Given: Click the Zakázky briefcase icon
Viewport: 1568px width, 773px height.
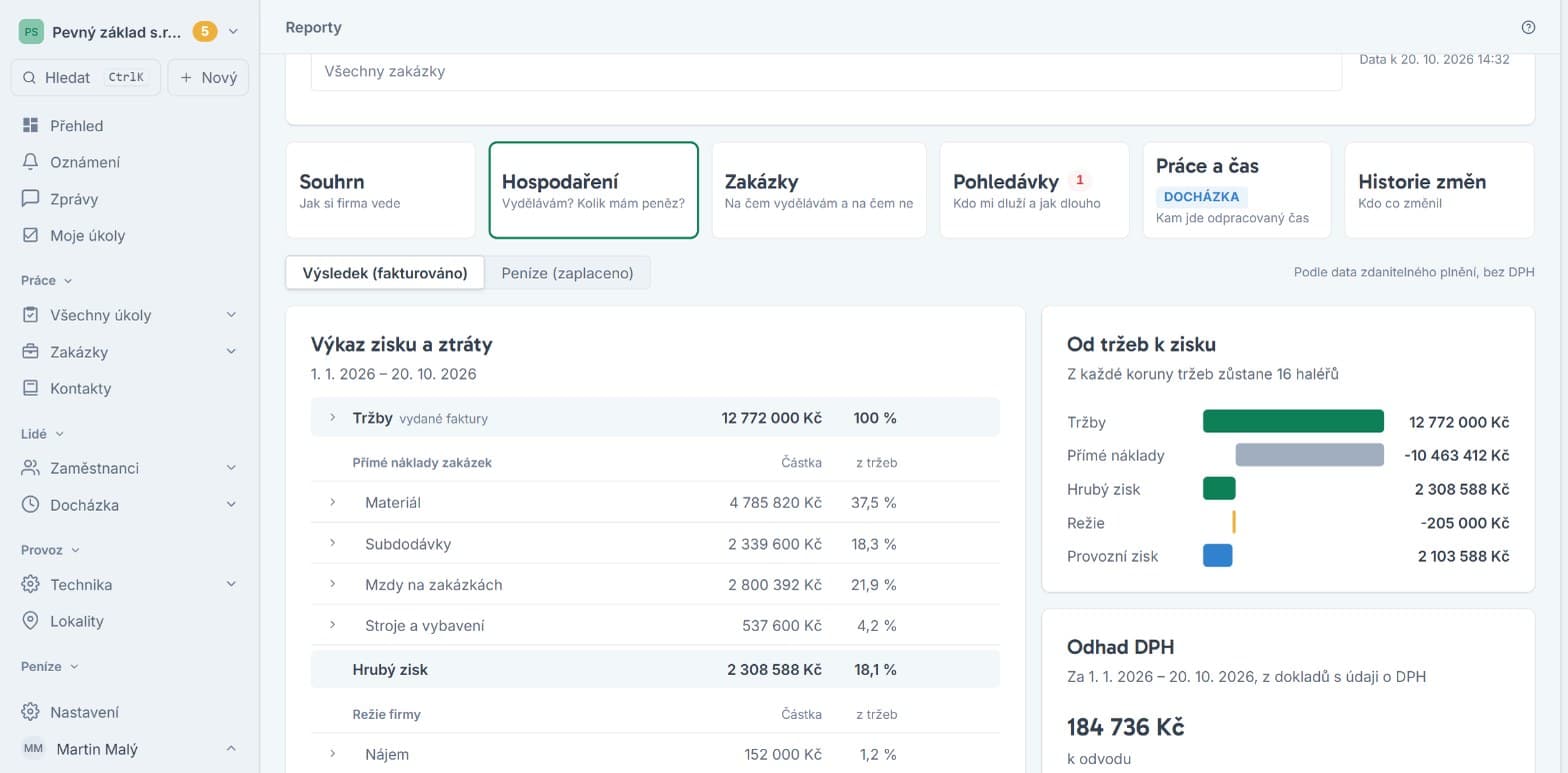Looking at the screenshot, I should click(x=31, y=352).
